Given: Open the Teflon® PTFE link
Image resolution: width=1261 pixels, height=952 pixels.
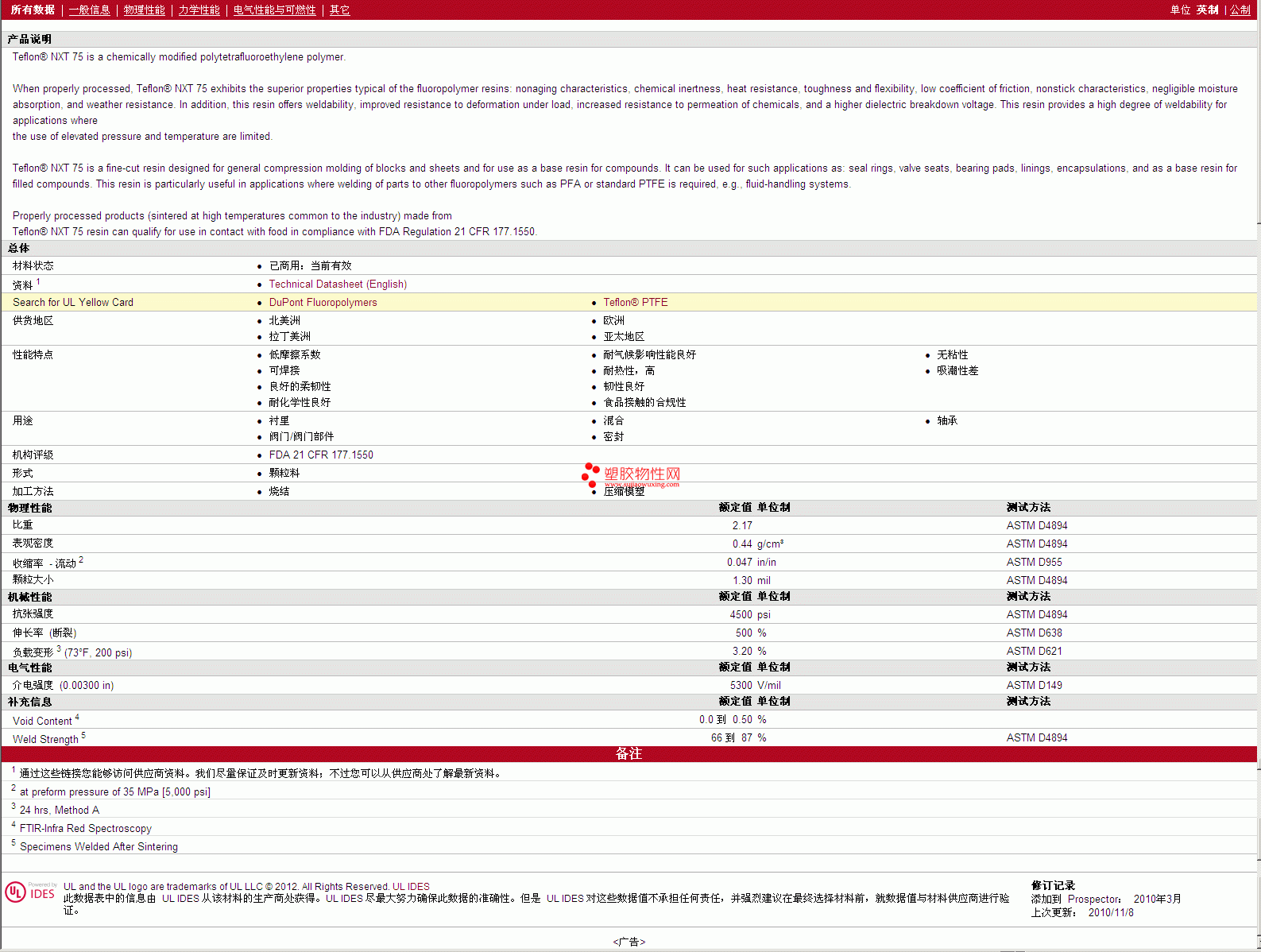Looking at the screenshot, I should click(635, 302).
